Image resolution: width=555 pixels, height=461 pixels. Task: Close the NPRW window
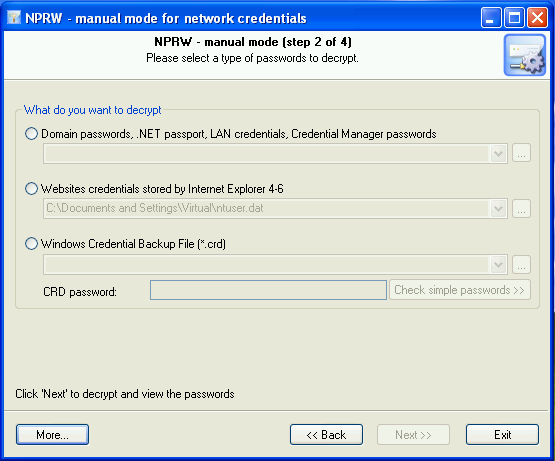click(537, 18)
